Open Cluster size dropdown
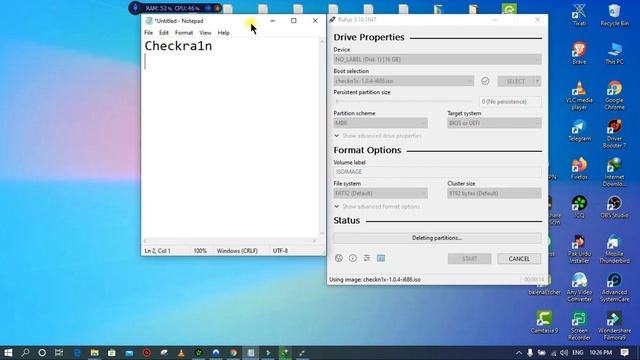This screenshot has width=640, height=360. [x=494, y=193]
